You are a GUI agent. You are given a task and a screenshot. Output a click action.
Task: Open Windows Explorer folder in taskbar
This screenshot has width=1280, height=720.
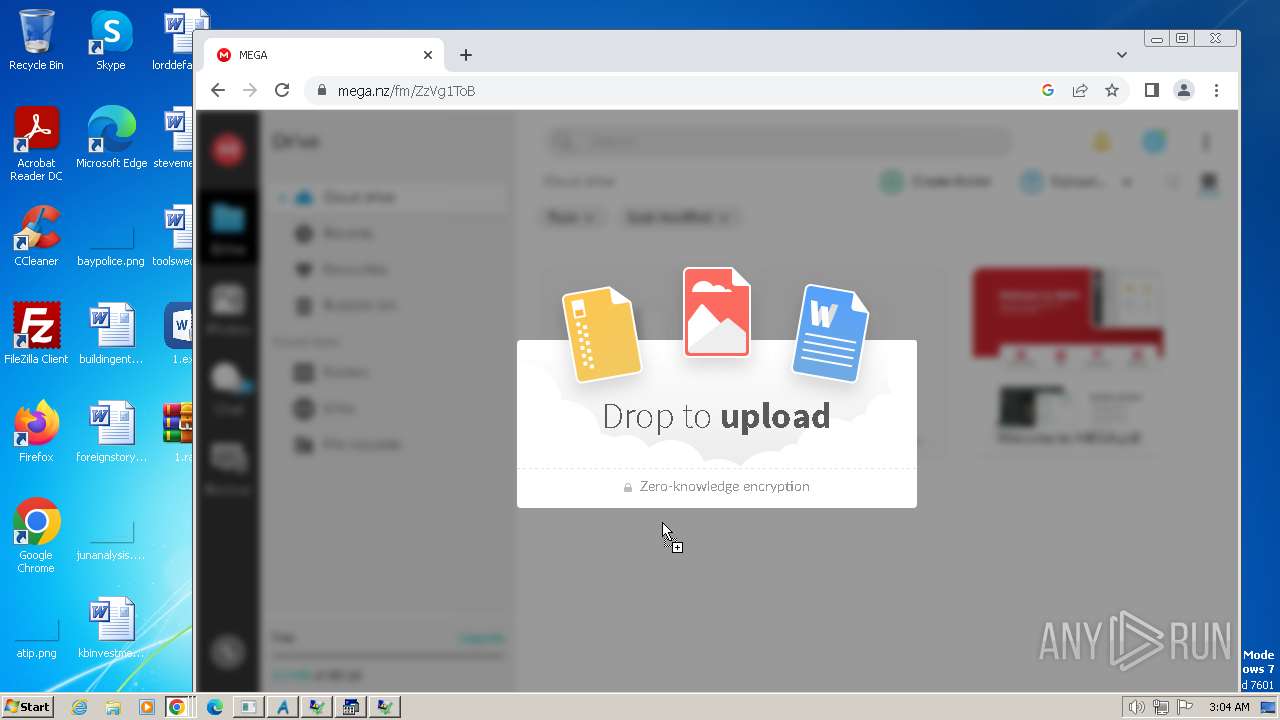click(113, 707)
